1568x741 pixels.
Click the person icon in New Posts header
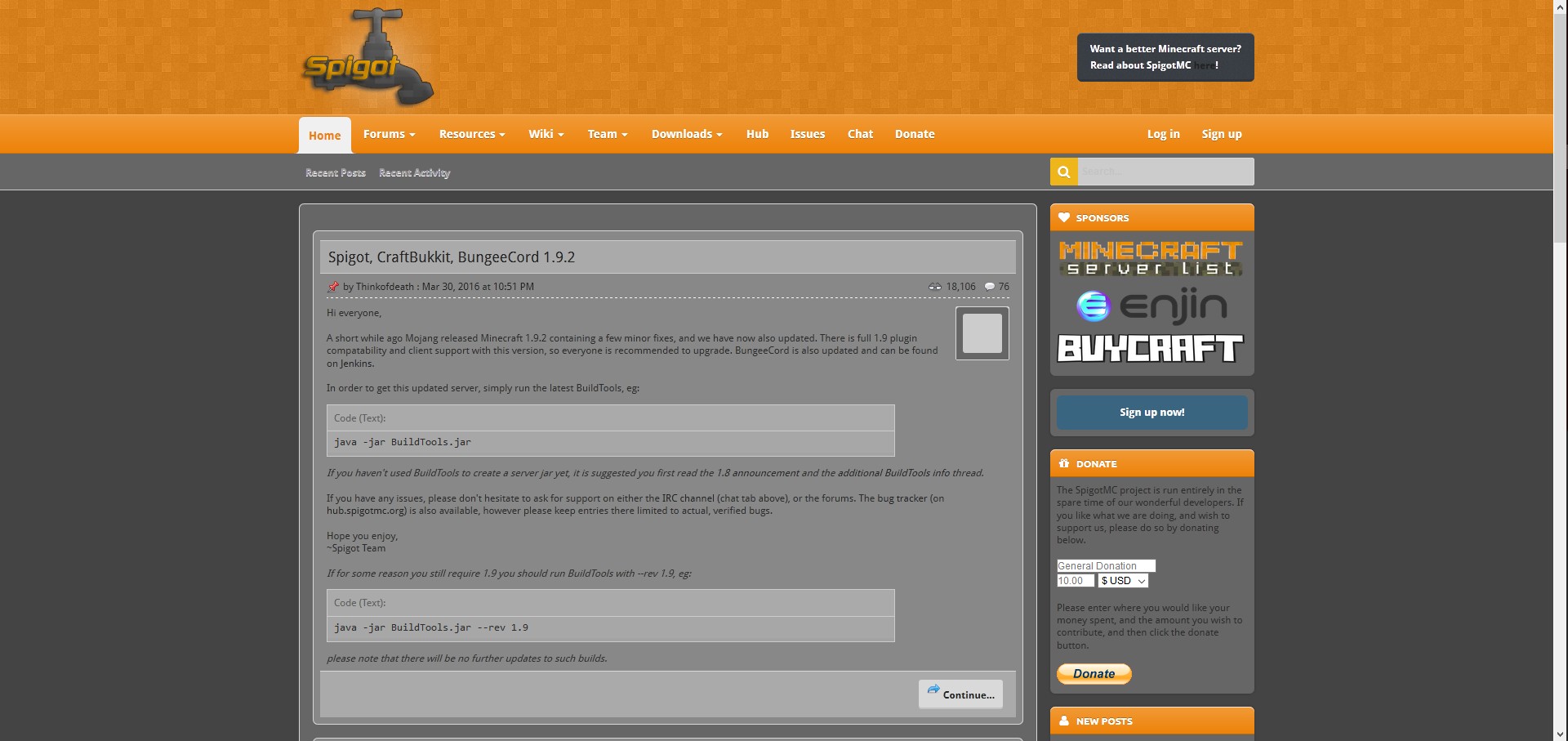[1063, 721]
